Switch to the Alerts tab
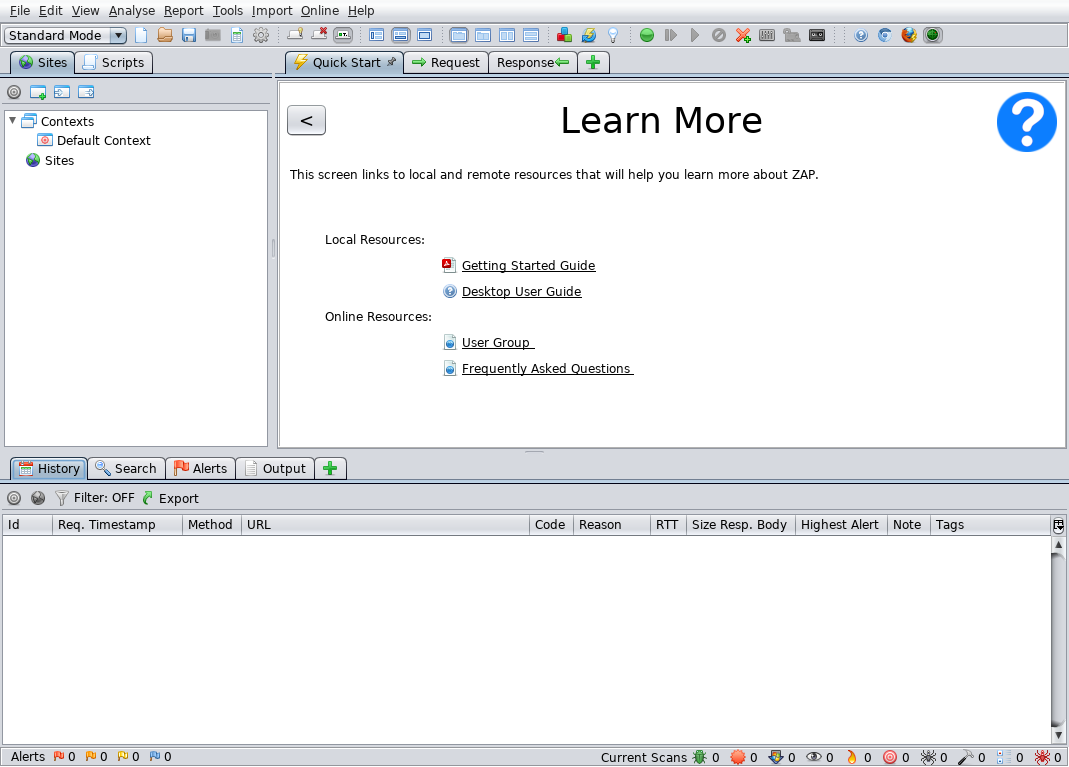 coord(200,468)
